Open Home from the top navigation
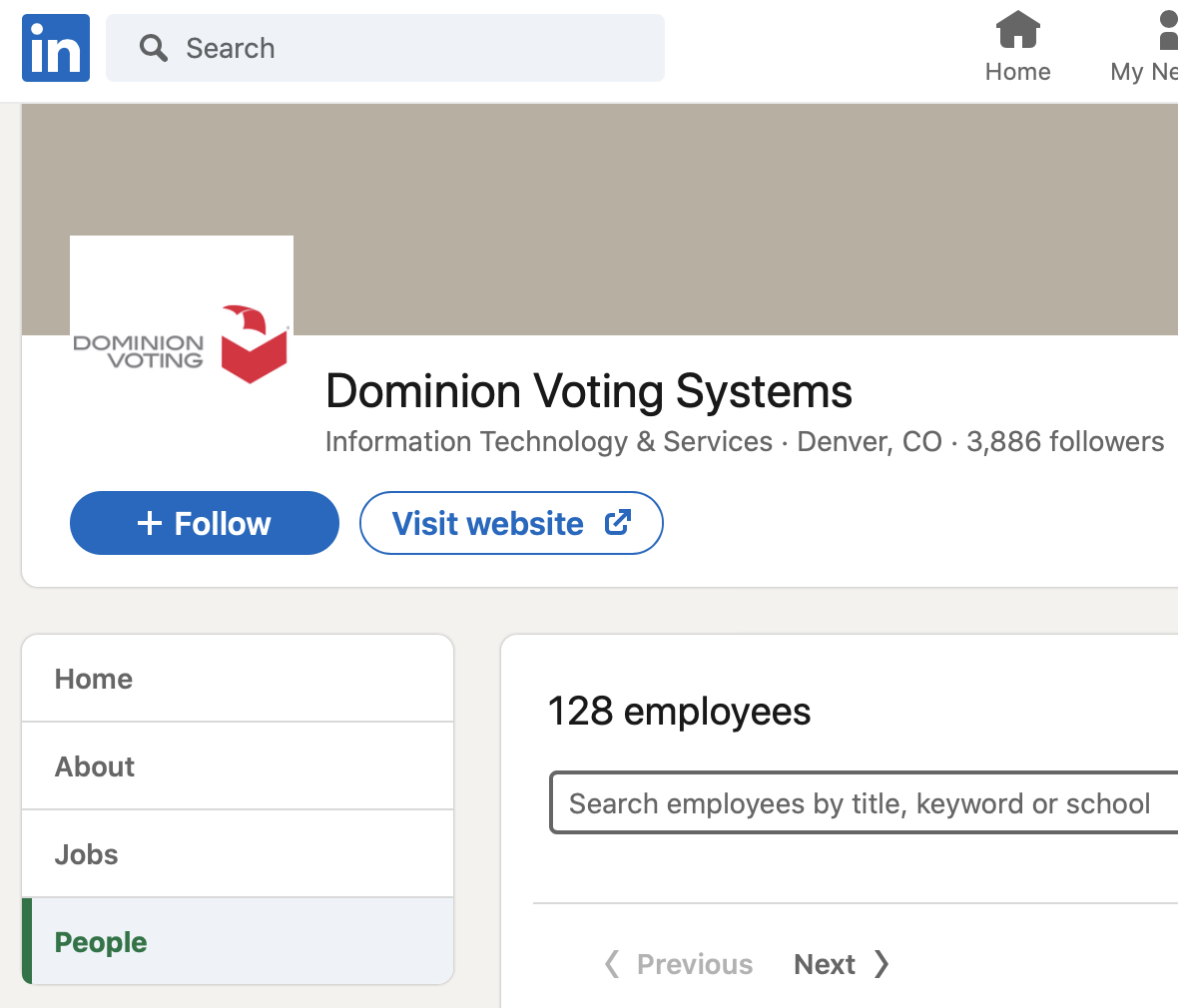The image size is (1178, 1008). (1017, 47)
